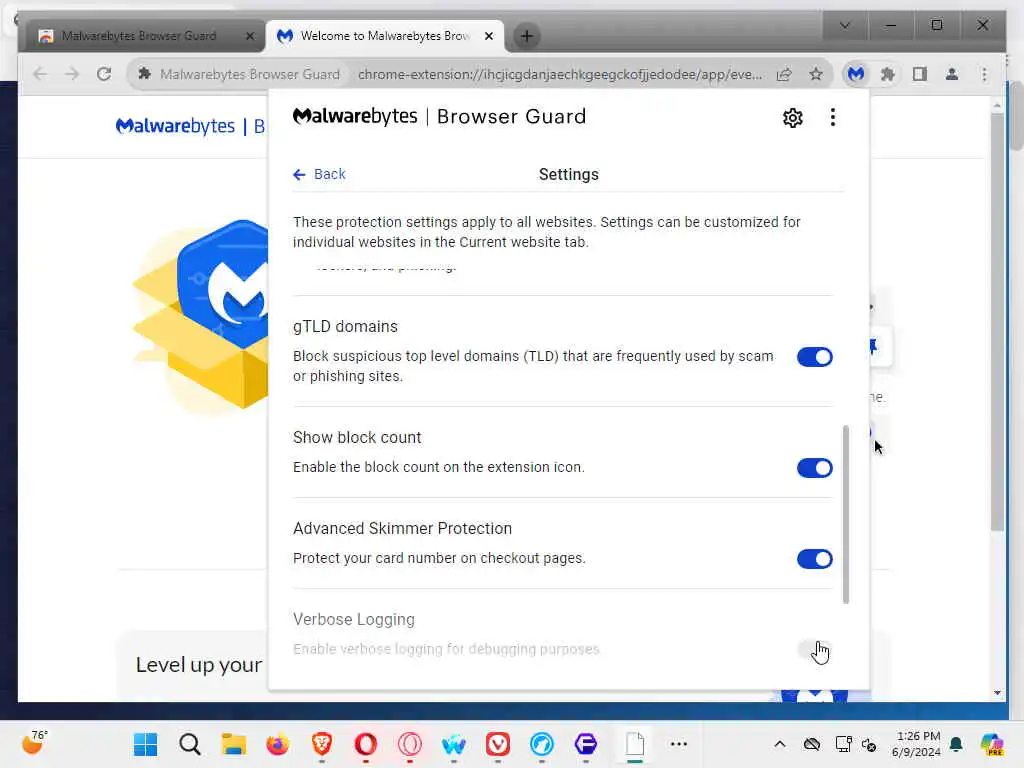1024x768 pixels.
Task: Open the blank document app in taskbar
Action: 635,744
